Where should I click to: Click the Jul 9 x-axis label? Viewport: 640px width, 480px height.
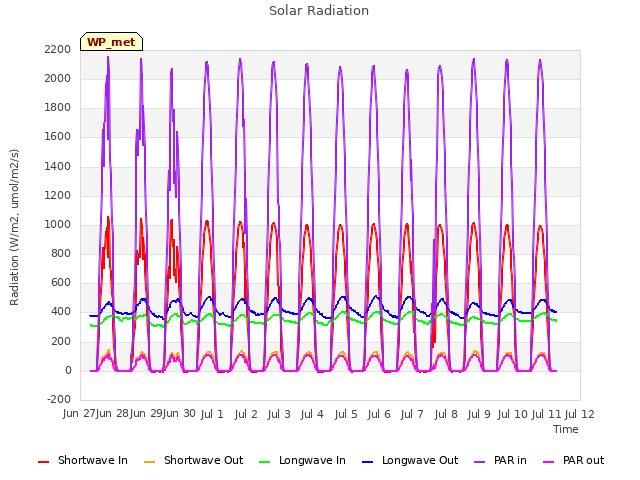coord(479,414)
